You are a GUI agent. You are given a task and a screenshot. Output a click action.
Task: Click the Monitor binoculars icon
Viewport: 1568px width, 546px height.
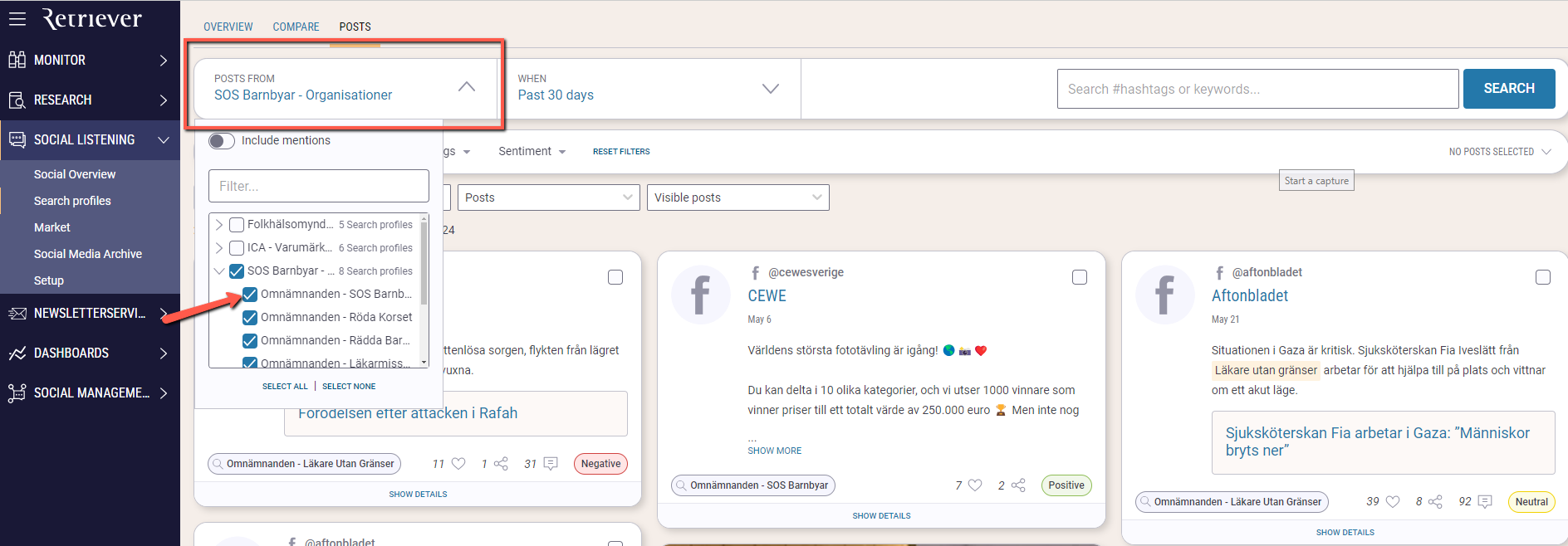coord(17,60)
